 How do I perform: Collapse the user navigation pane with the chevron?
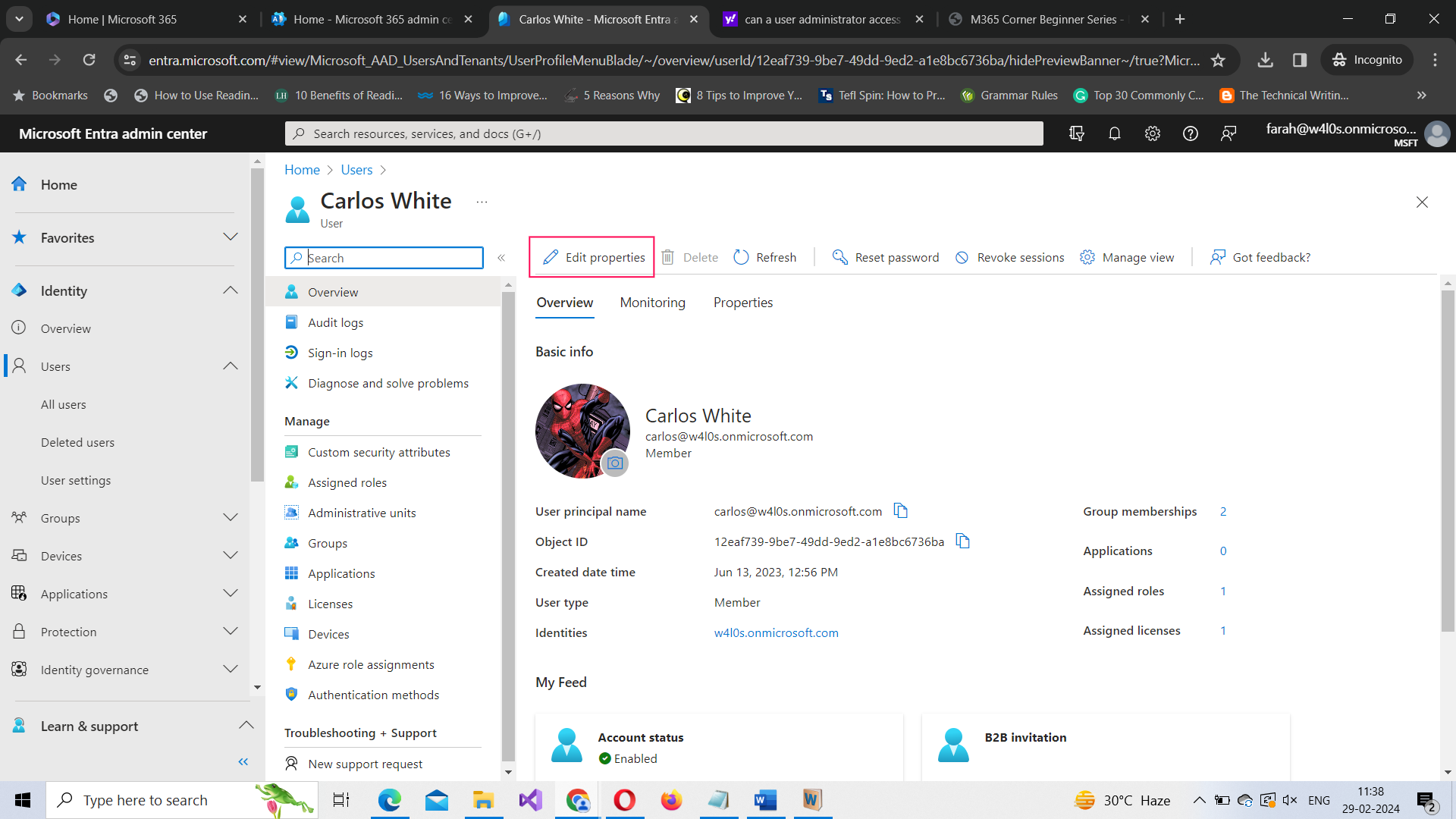[x=501, y=258]
